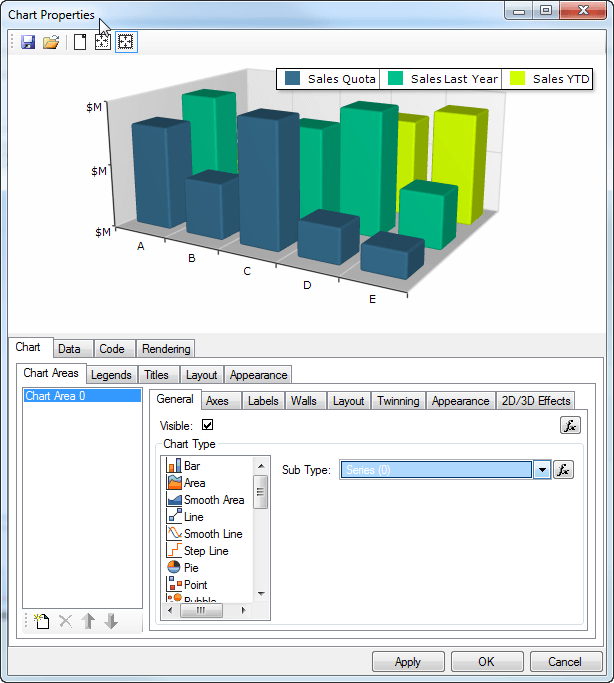The height and width of the screenshot is (683, 614).
Task: Toggle the Visible checkbox
Action: coord(208,425)
